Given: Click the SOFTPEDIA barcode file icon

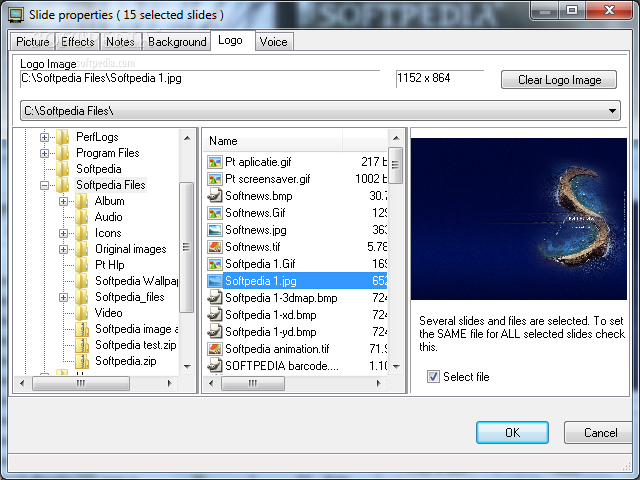Looking at the screenshot, I should tap(215, 366).
